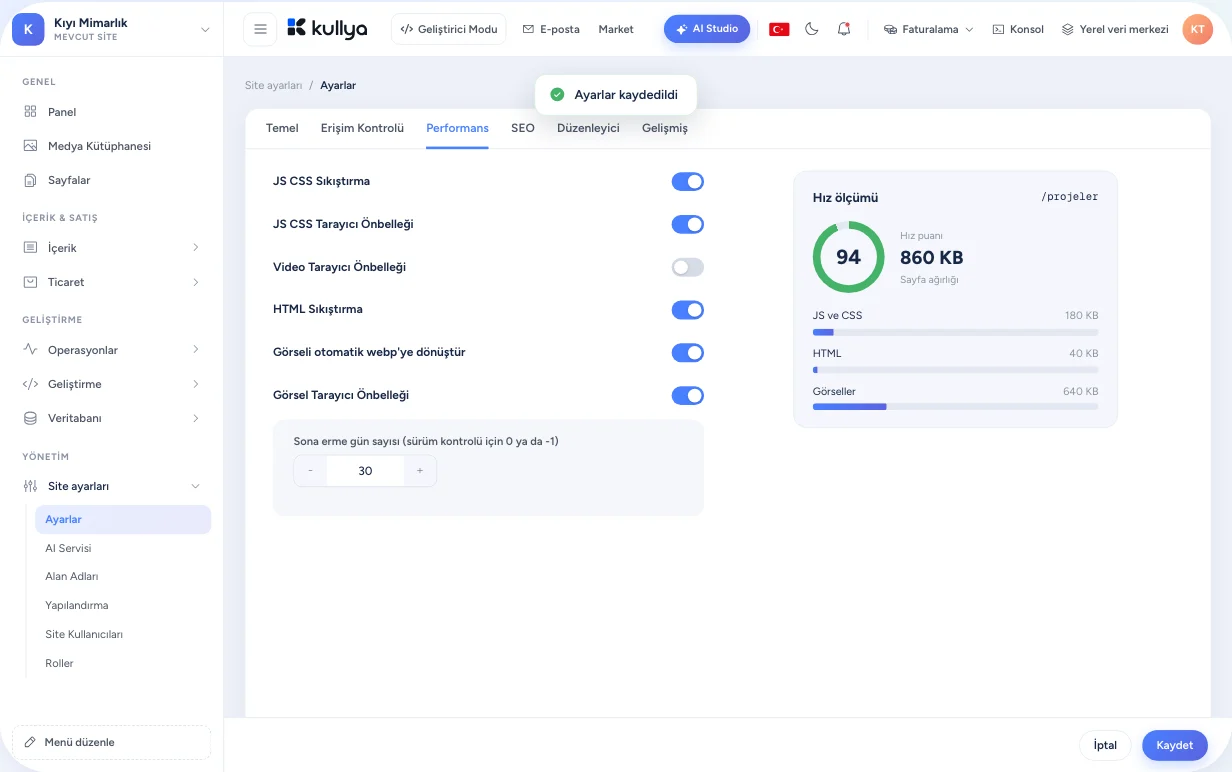
Task: Expand the Geliştirme sidebar menu
Action: 112,384
